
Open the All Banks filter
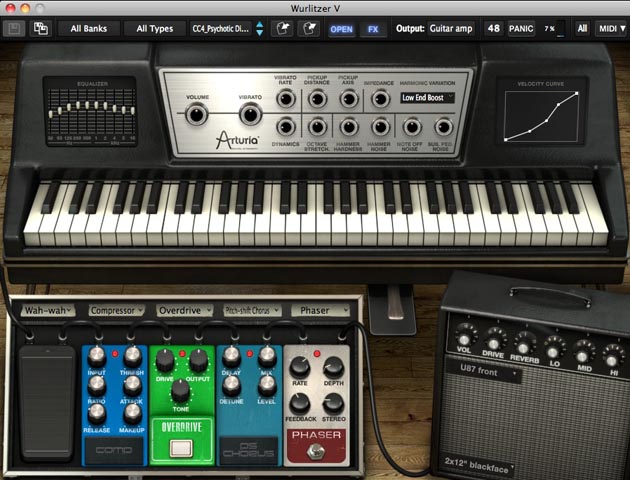[x=89, y=29]
